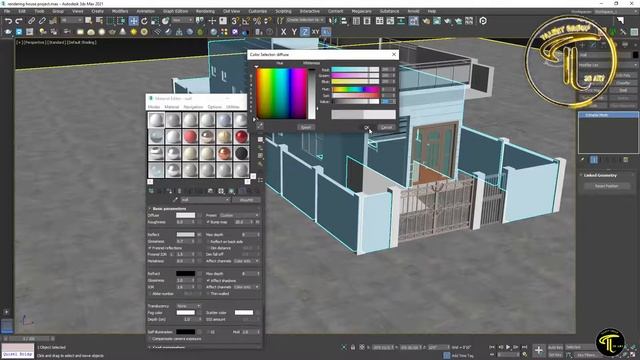Open the Translucency dropdown
The image size is (640, 360).
coord(188,306)
